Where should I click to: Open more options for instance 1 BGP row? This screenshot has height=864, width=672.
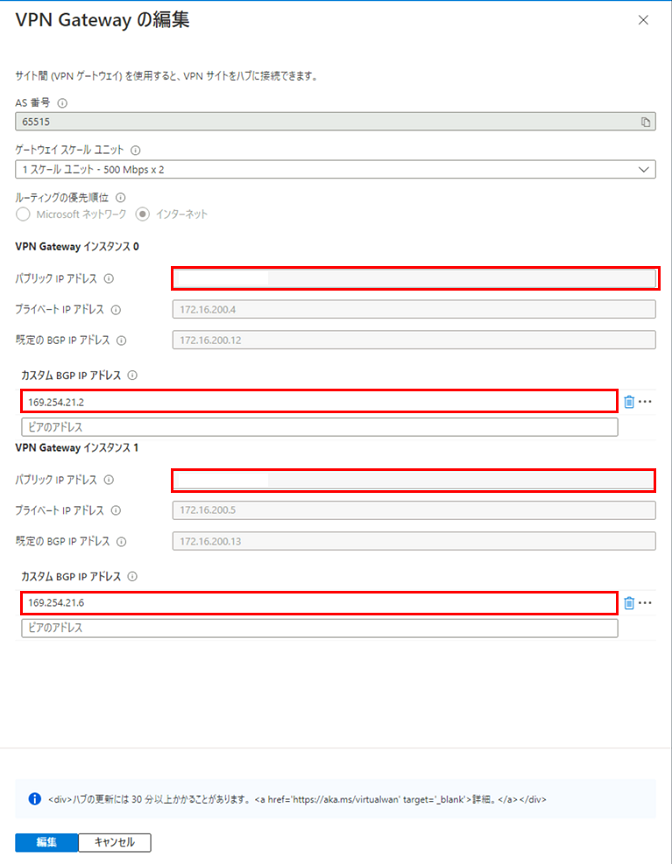click(645, 603)
